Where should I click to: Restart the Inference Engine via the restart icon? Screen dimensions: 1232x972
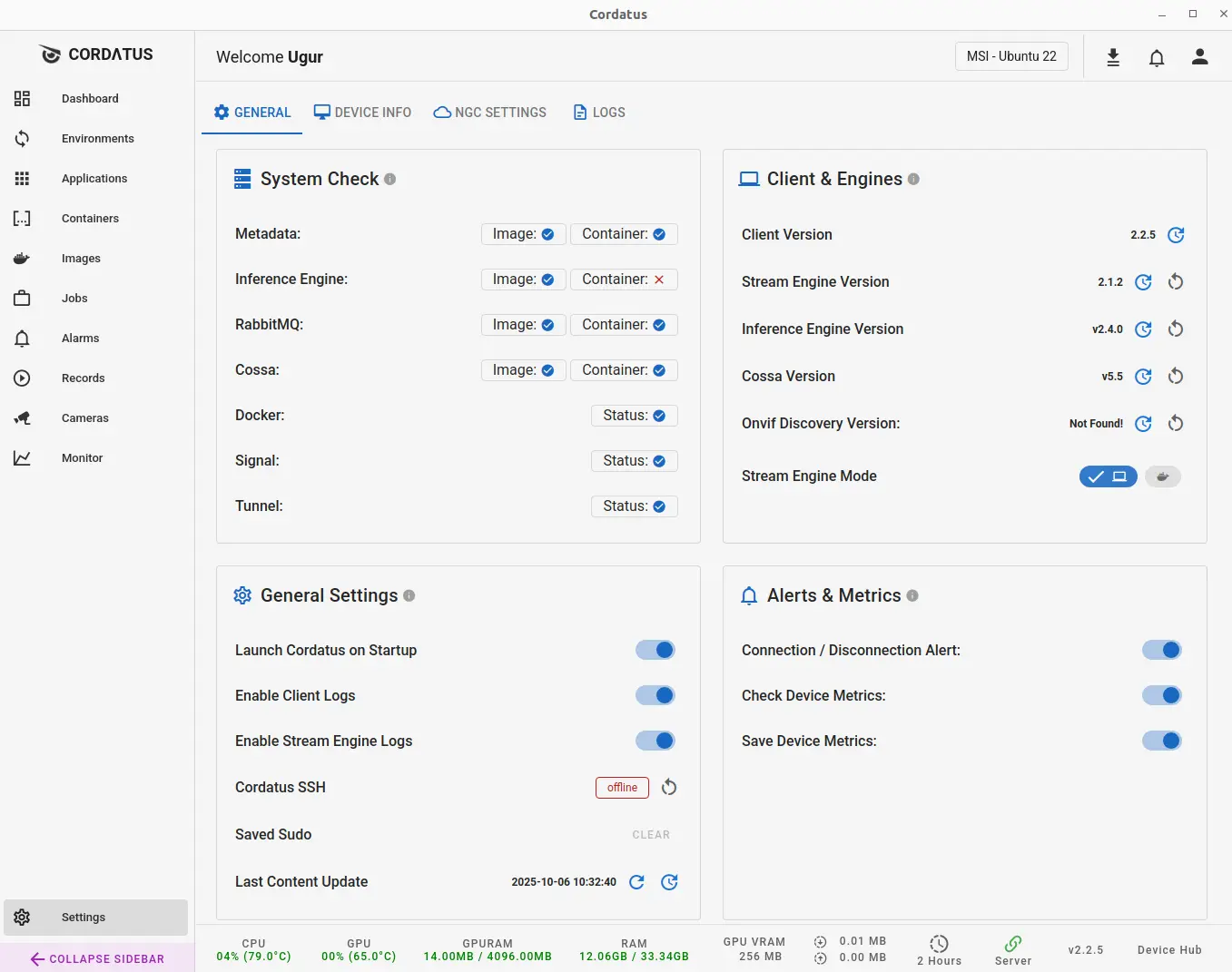1176,329
